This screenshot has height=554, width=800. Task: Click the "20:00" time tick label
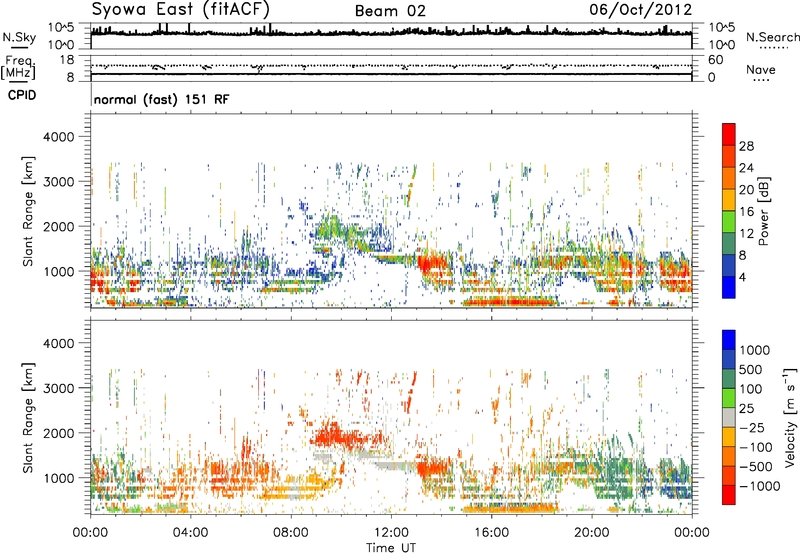pos(591,533)
